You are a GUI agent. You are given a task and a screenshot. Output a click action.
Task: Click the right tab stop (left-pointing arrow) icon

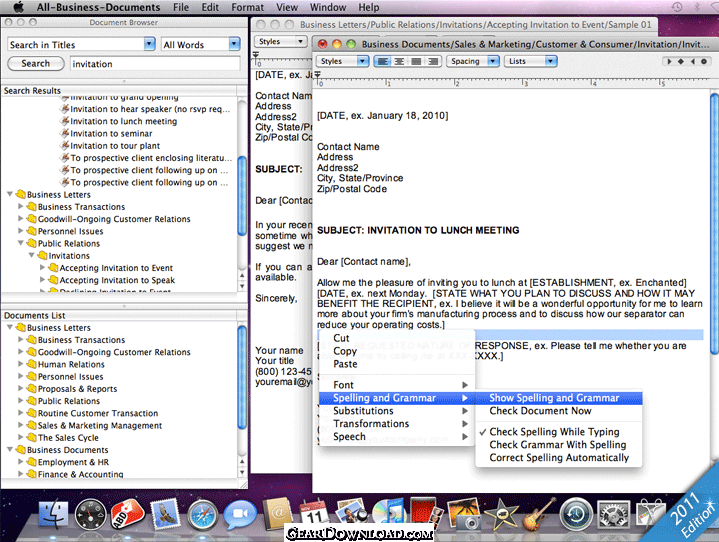692,61
